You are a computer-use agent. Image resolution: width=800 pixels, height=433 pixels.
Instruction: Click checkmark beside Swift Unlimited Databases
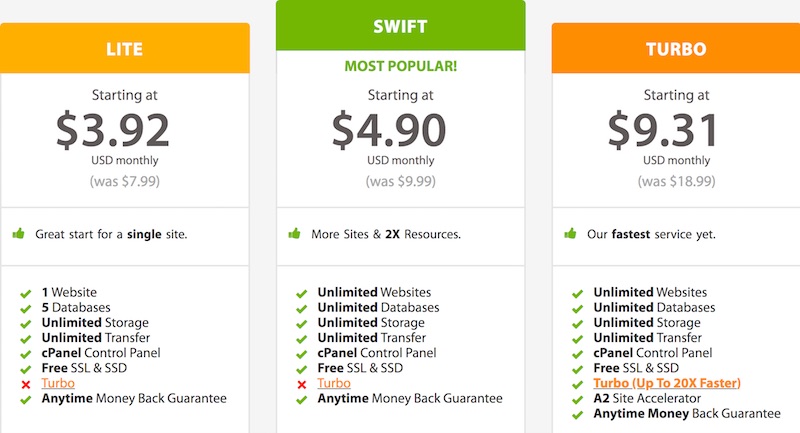pos(302,309)
